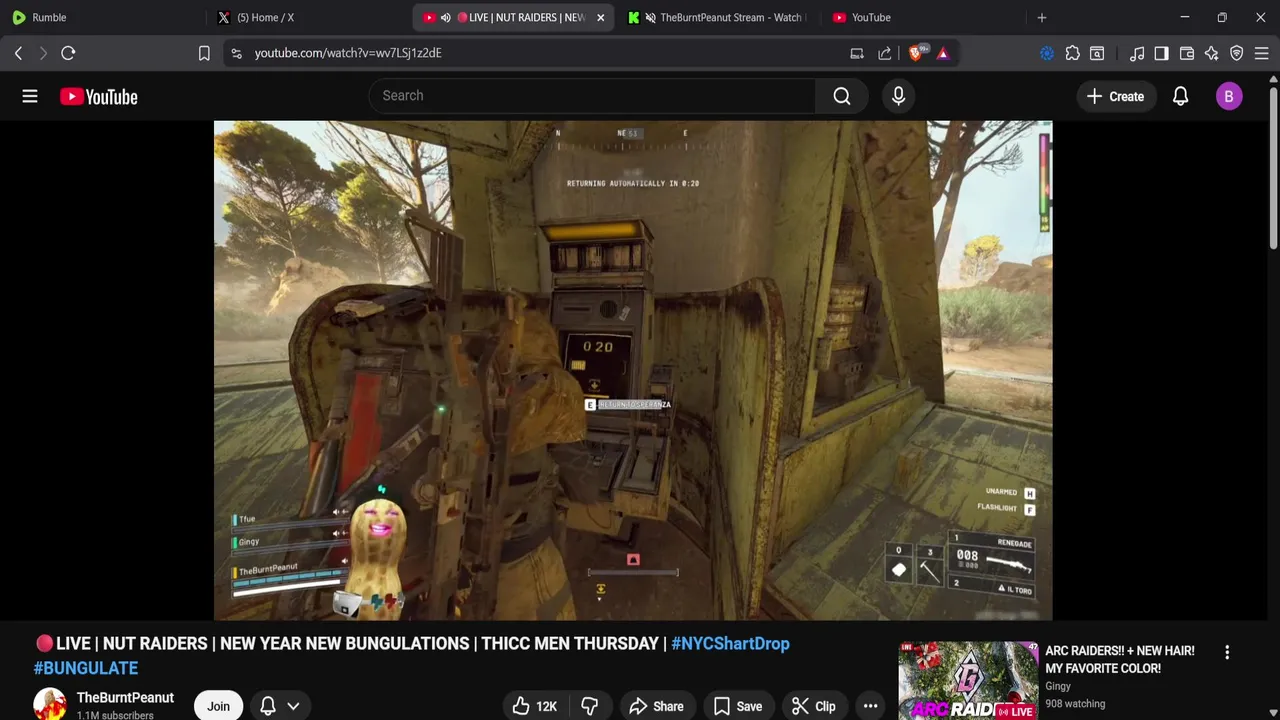Focus the YouTube search field

(x=592, y=96)
